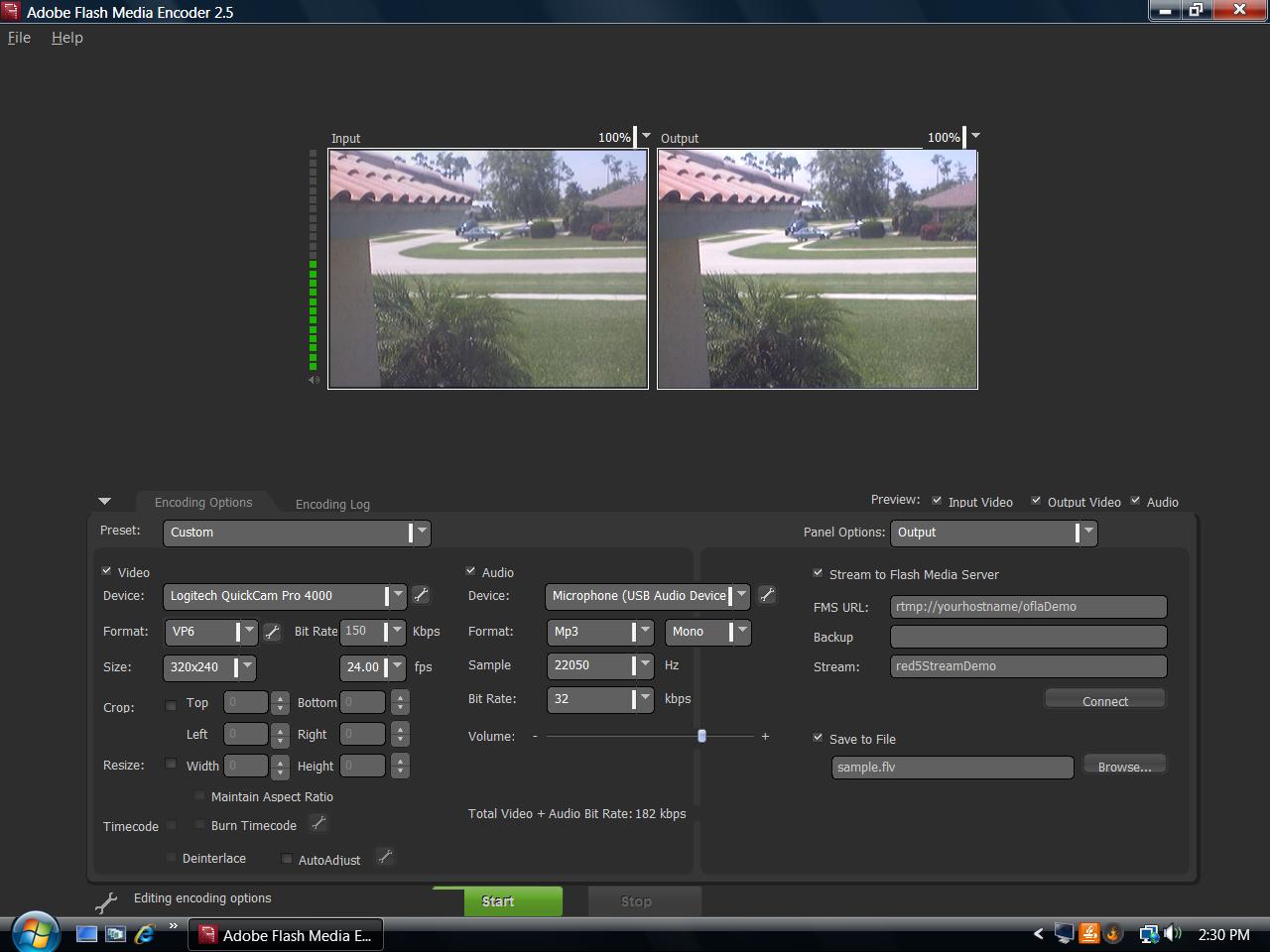1270x952 pixels.
Task: Open the video Device dropdown
Action: coord(285,596)
